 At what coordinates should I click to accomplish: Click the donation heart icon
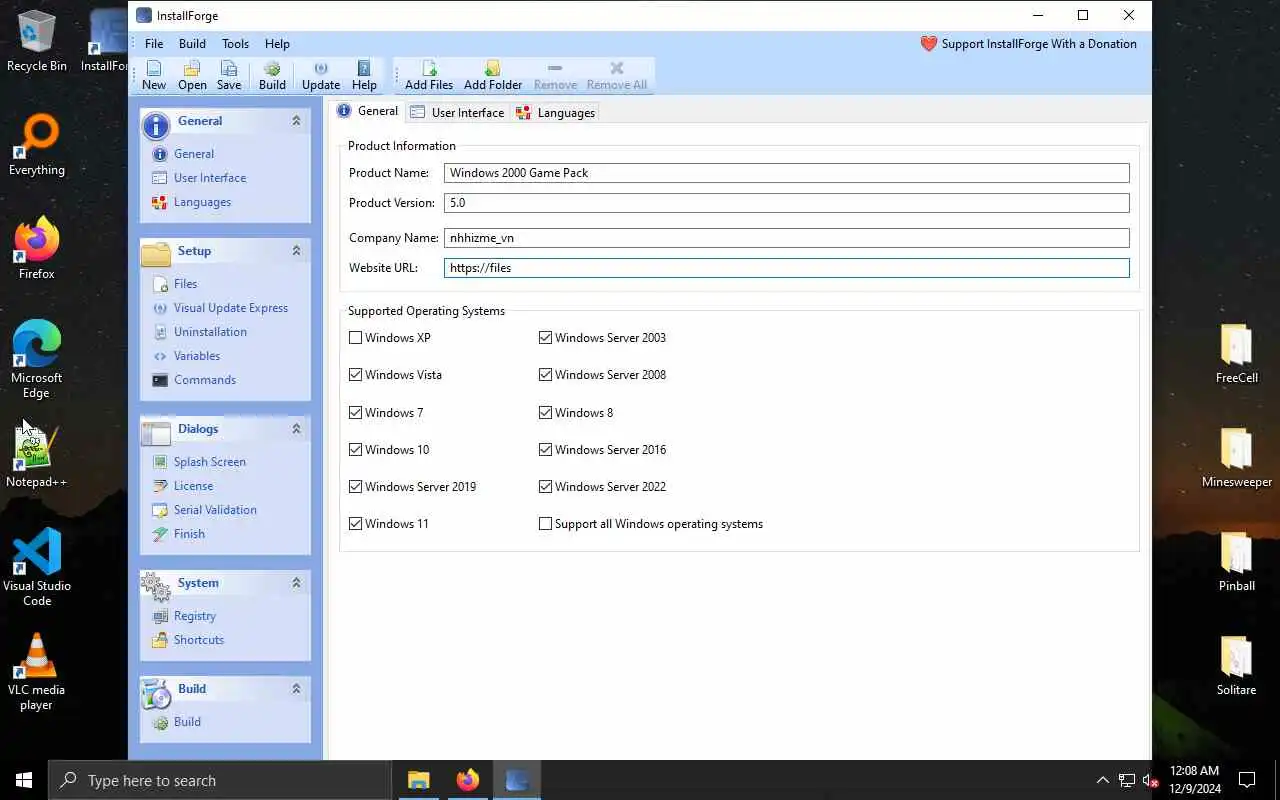click(x=929, y=44)
